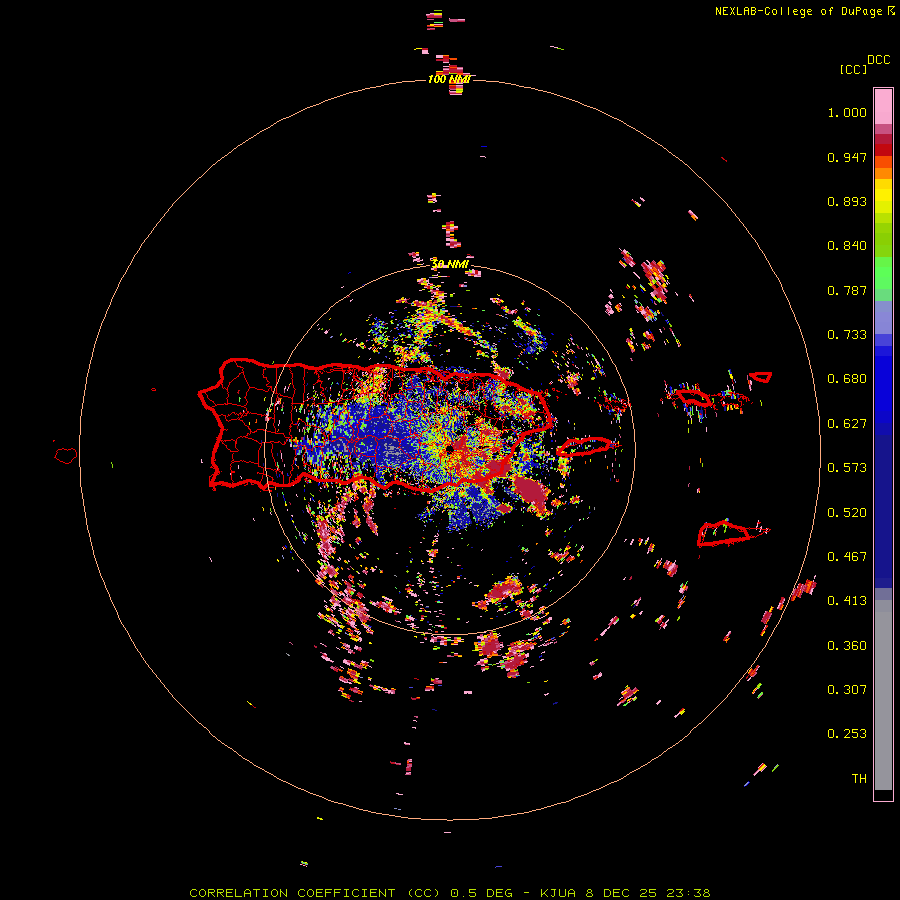Click the 0.787 color scale value
This screenshot has width=900, height=900.
[x=847, y=290]
